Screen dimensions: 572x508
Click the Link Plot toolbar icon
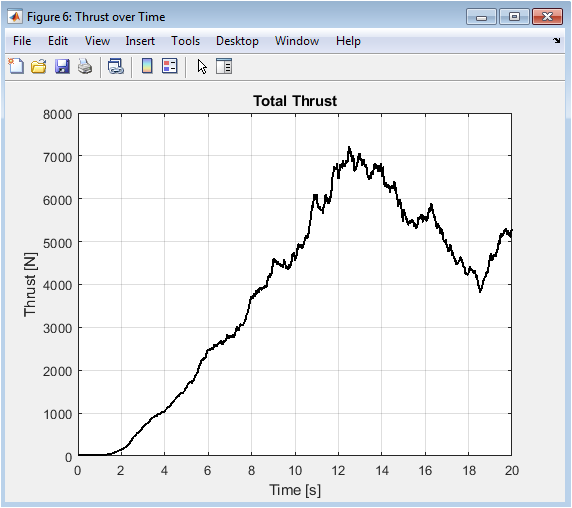pos(116,66)
